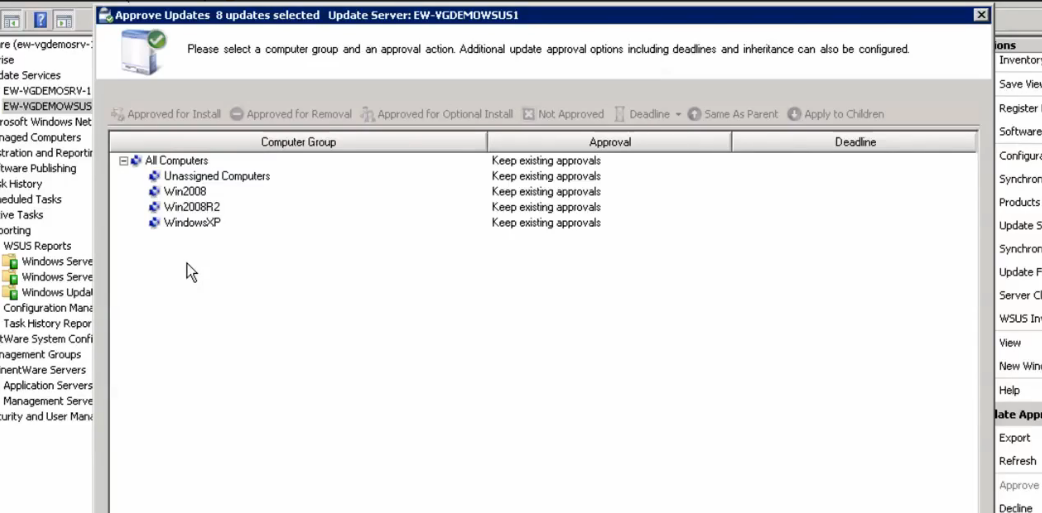
Task: Click the Approve Updates dialog title icon
Action: click(105, 15)
